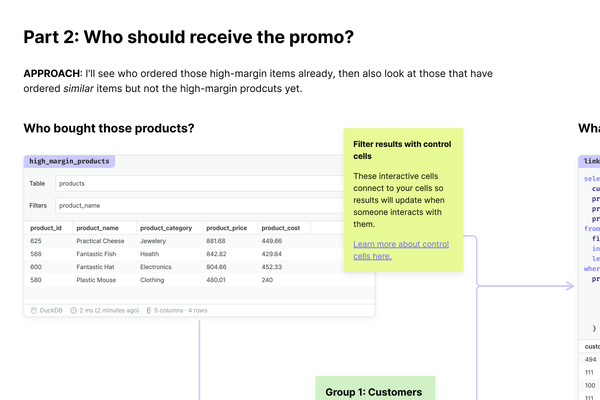Select the Practical Cheese row cell
The width and height of the screenshot is (600, 400).
click(x=100, y=241)
